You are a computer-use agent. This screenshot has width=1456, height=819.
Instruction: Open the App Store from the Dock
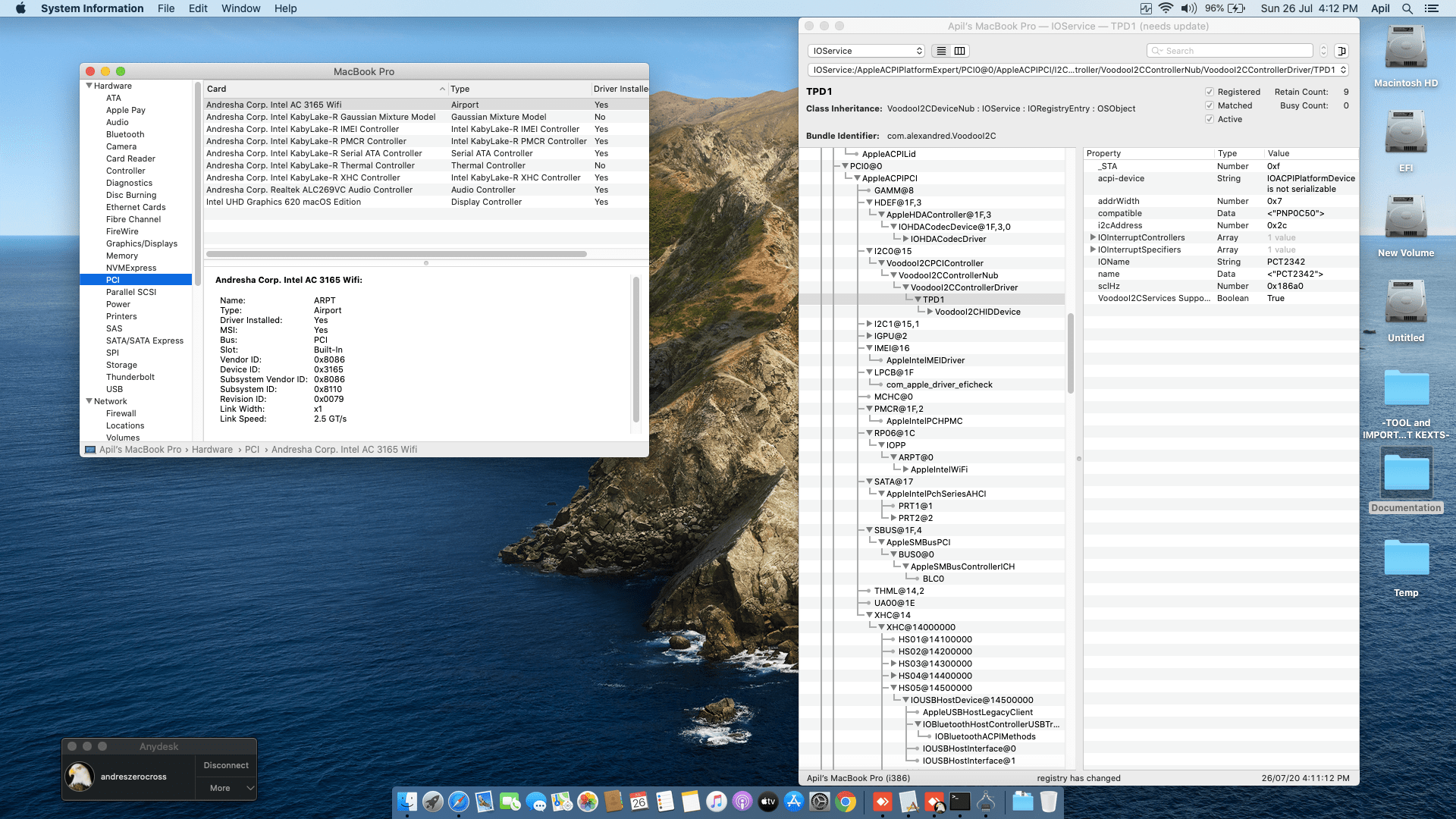(794, 802)
